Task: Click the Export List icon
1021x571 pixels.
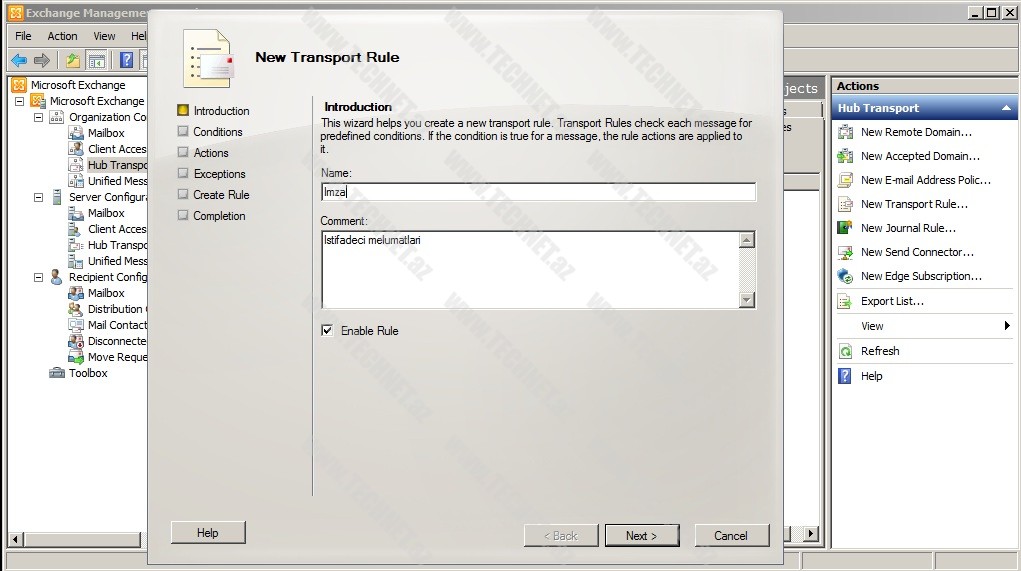Action: coord(845,301)
